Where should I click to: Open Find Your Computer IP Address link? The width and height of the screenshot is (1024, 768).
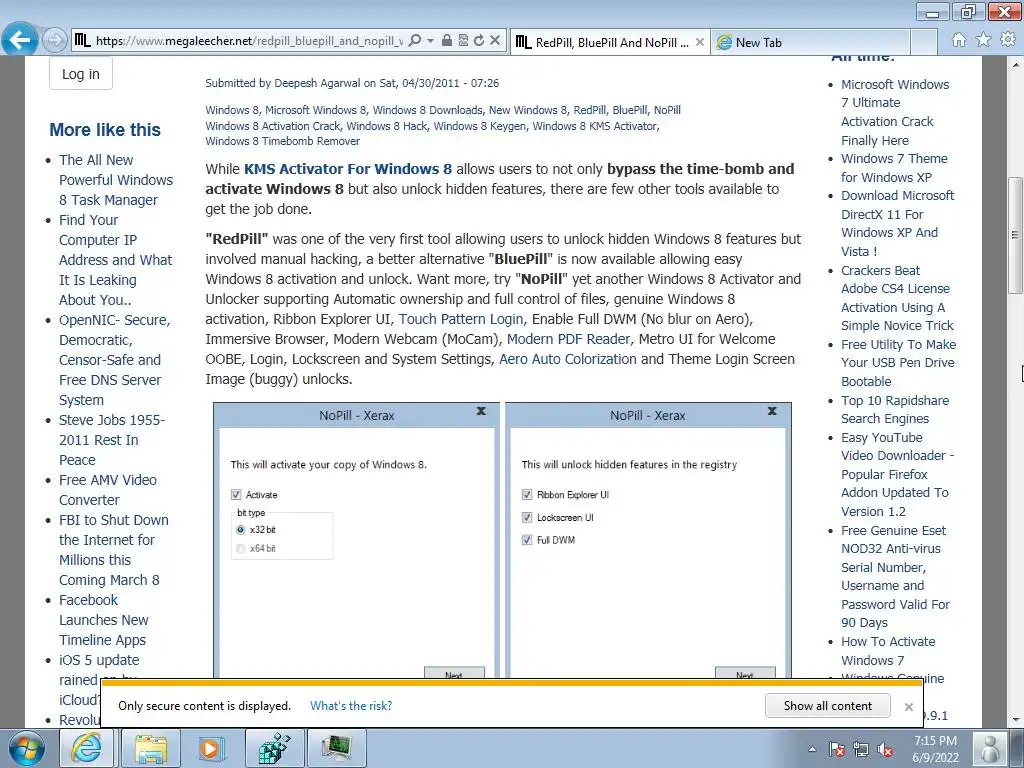pyautogui.click(x=116, y=260)
